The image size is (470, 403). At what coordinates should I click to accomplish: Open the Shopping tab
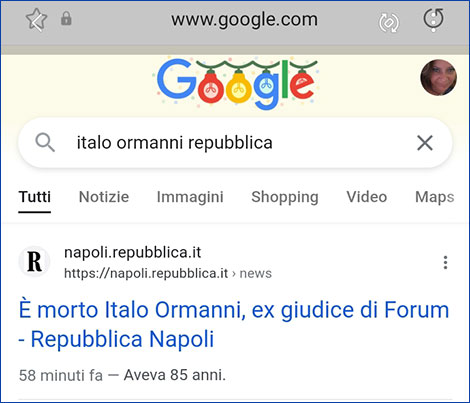click(x=285, y=197)
